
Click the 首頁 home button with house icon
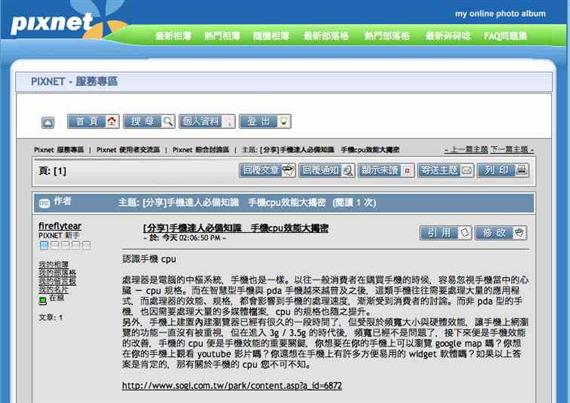click(x=93, y=121)
